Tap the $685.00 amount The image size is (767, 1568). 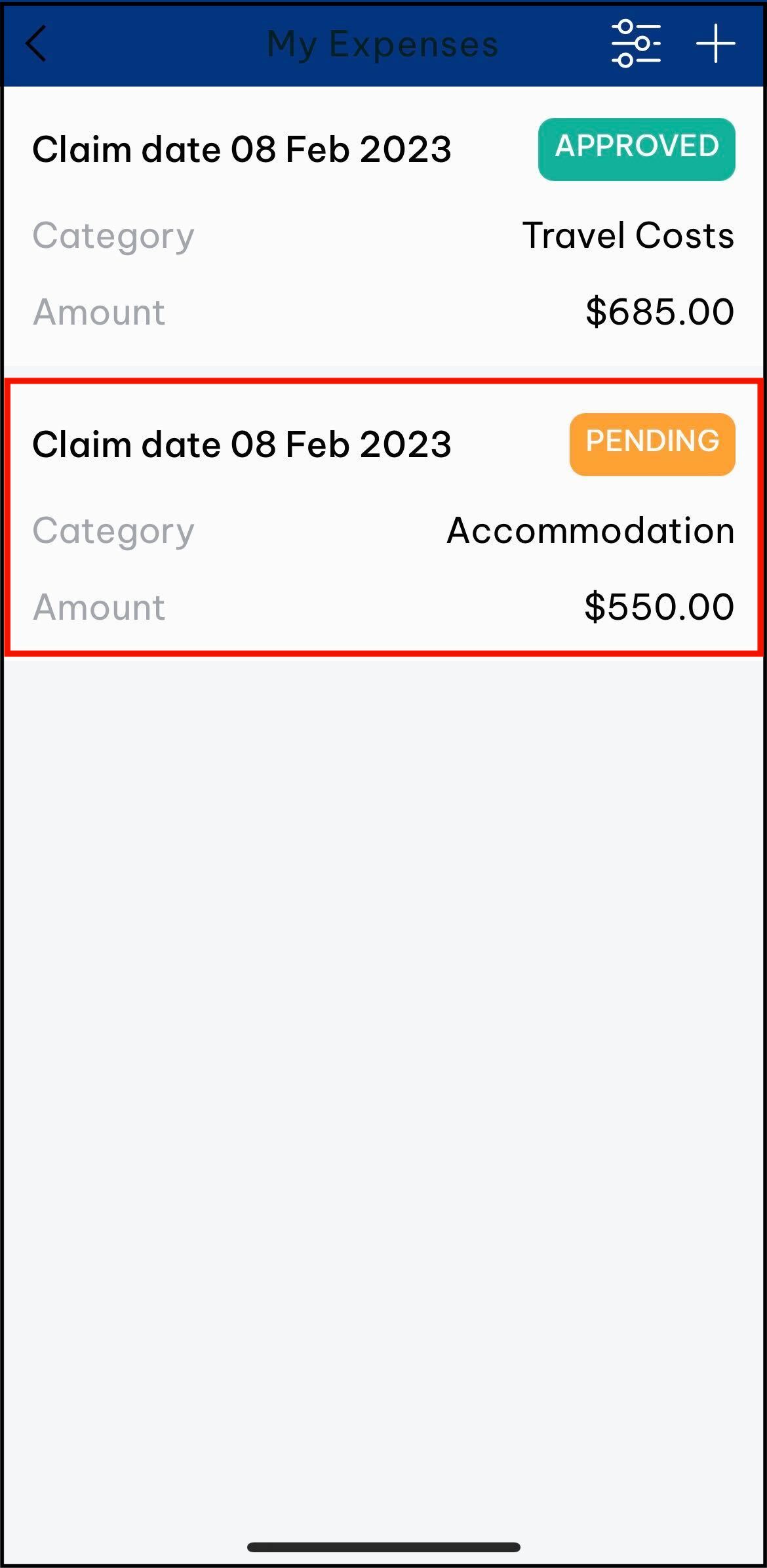click(x=659, y=312)
